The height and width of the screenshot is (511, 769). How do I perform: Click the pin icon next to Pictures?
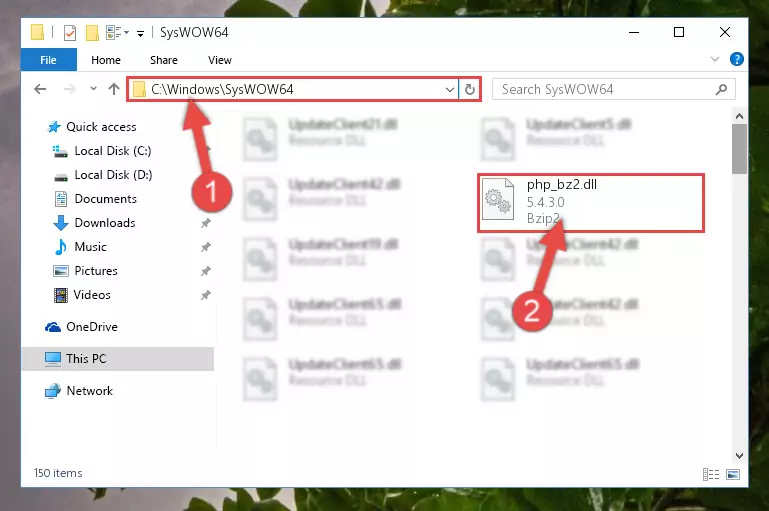205,271
